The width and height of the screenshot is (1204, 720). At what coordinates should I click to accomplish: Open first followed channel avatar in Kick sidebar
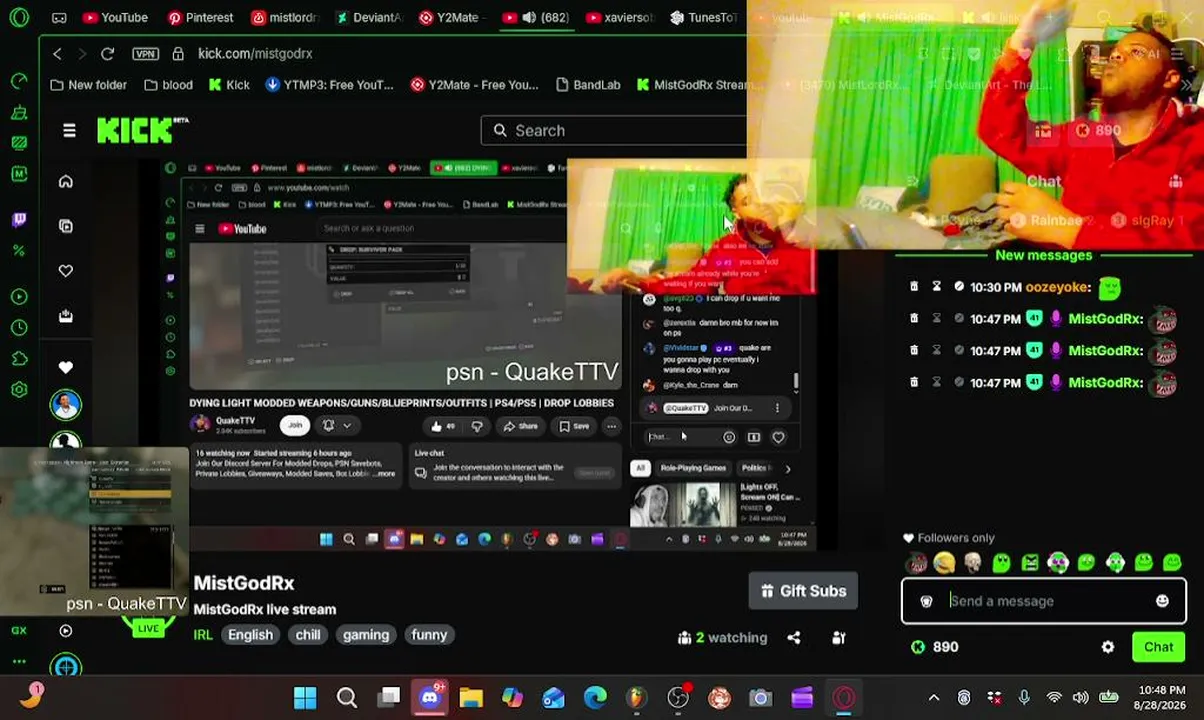pyautogui.click(x=66, y=404)
